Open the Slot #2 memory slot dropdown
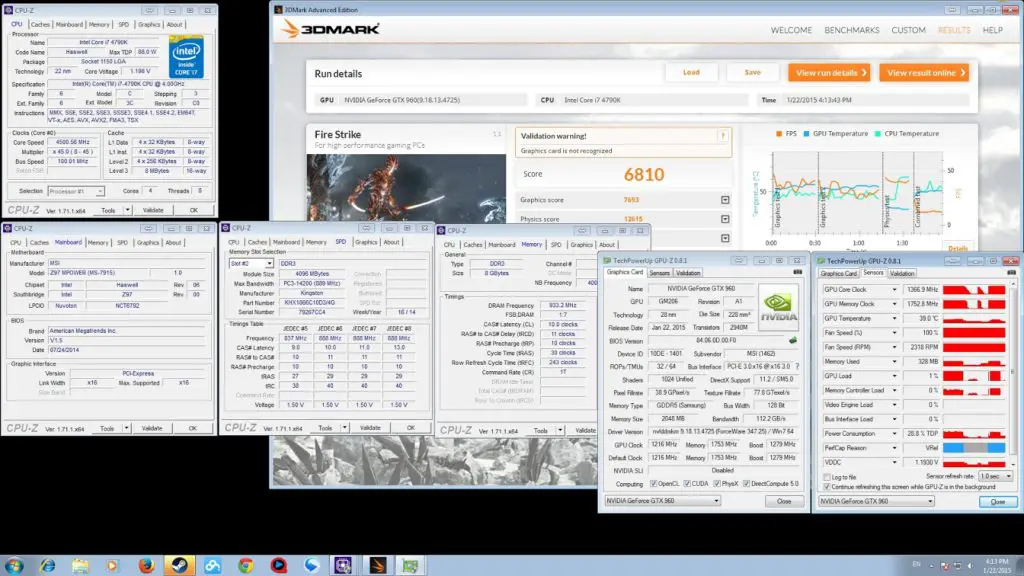 [251, 263]
